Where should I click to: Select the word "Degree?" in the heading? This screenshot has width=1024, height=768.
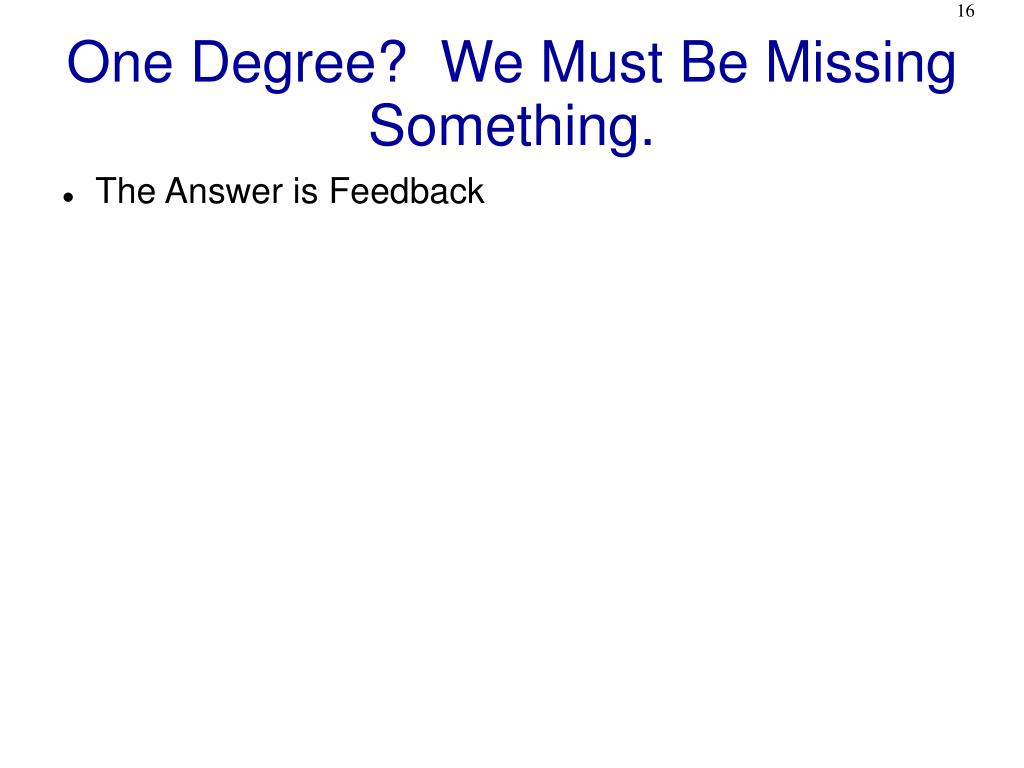pyautogui.click(x=300, y=68)
